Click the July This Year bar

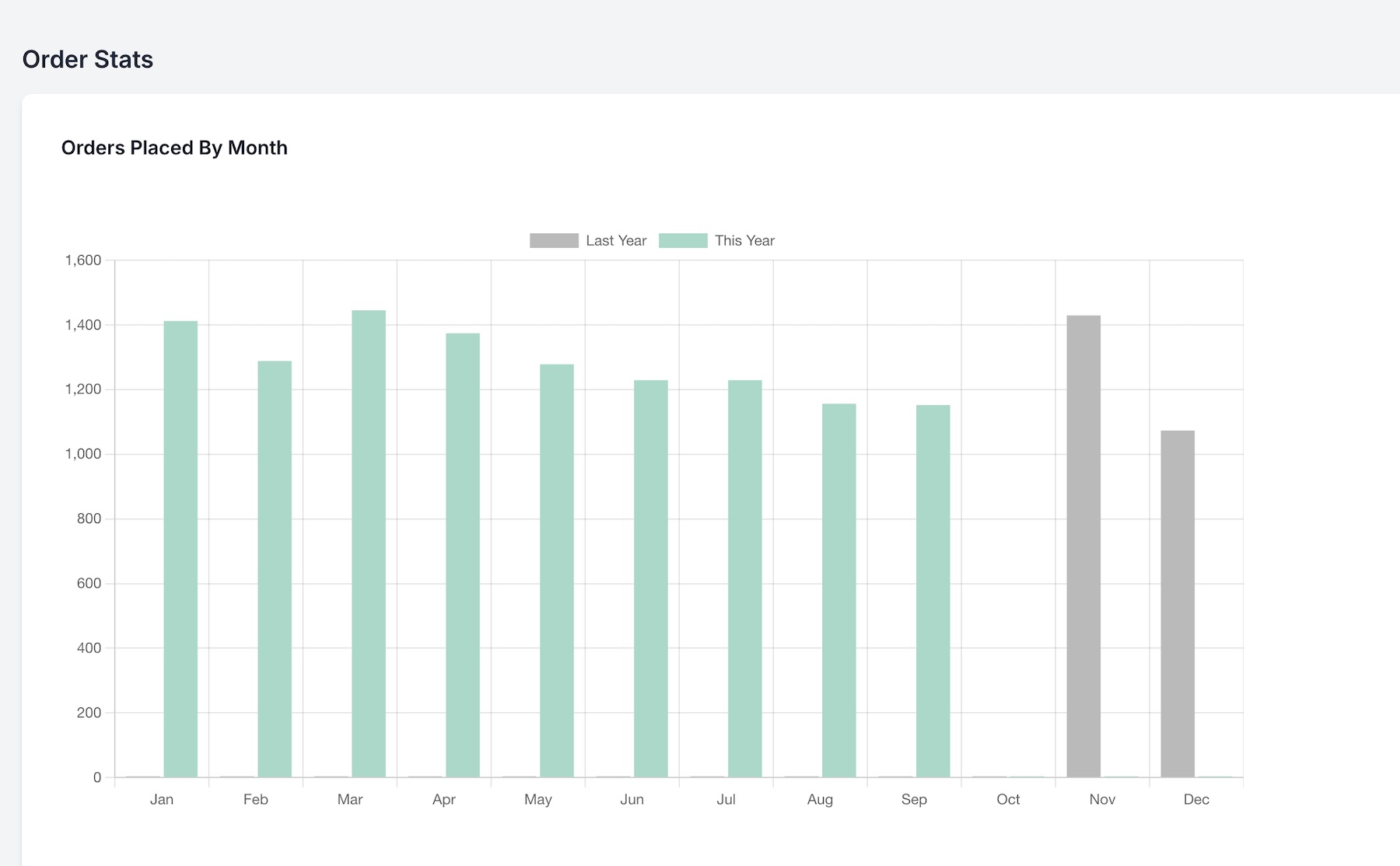[x=745, y=578]
